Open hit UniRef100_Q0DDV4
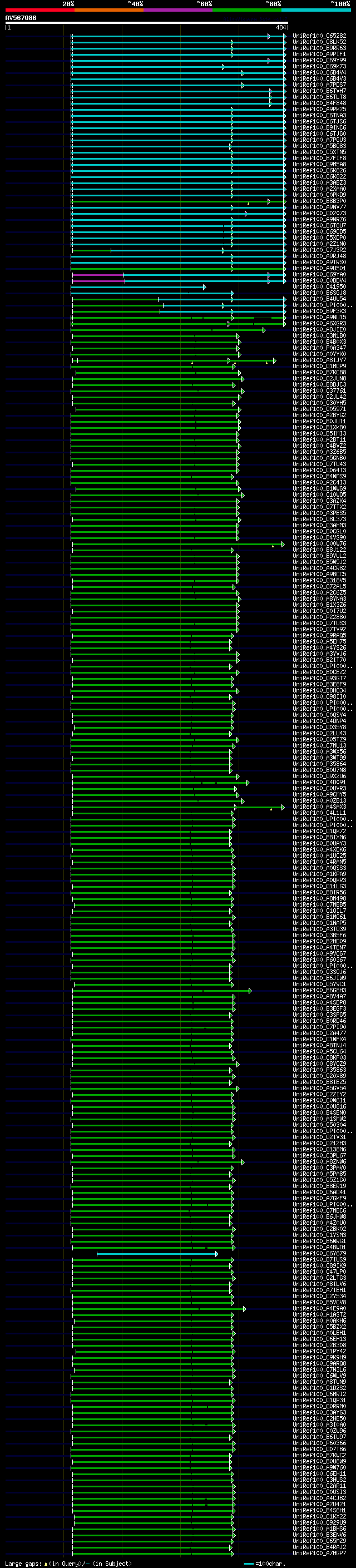356x1568 pixels. 319,280
